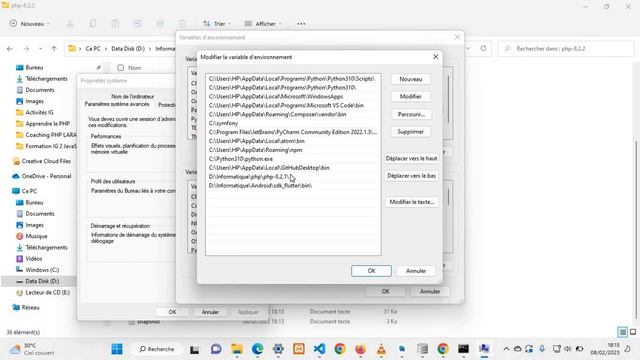
Task: Open the Afficher view dropdown
Action: pyautogui.click(x=263, y=24)
